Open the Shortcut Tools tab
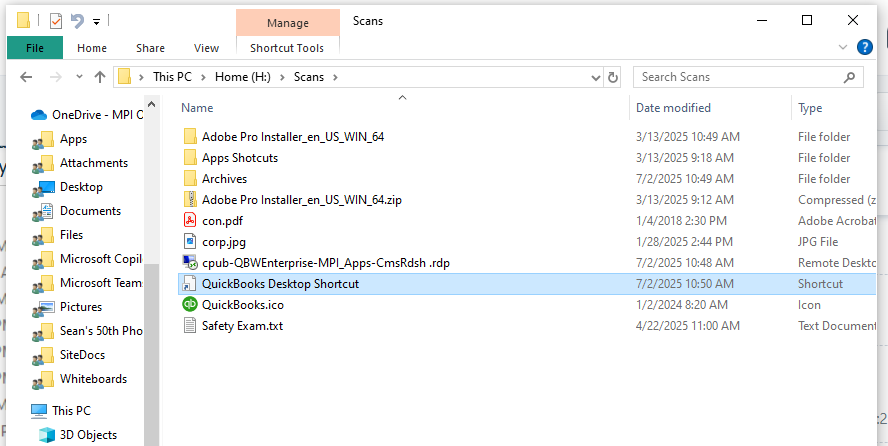 click(287, 48)
